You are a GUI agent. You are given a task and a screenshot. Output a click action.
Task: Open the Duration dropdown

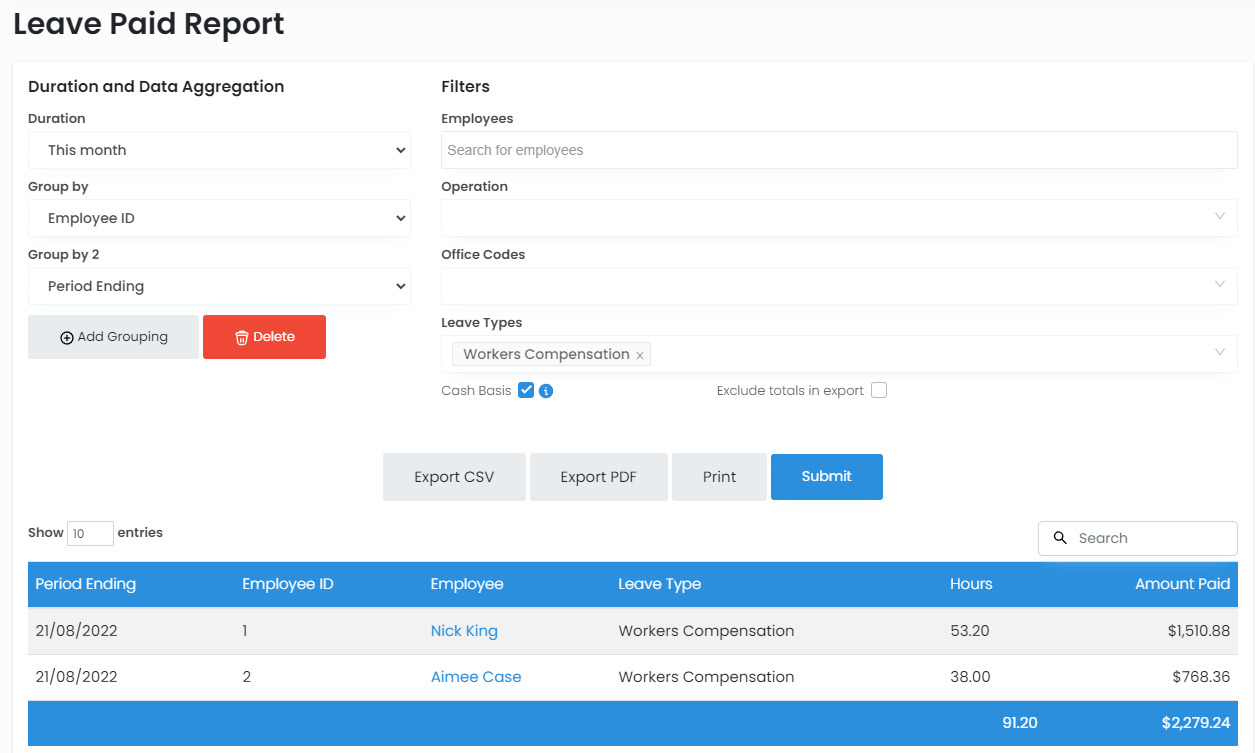[219, 150]
